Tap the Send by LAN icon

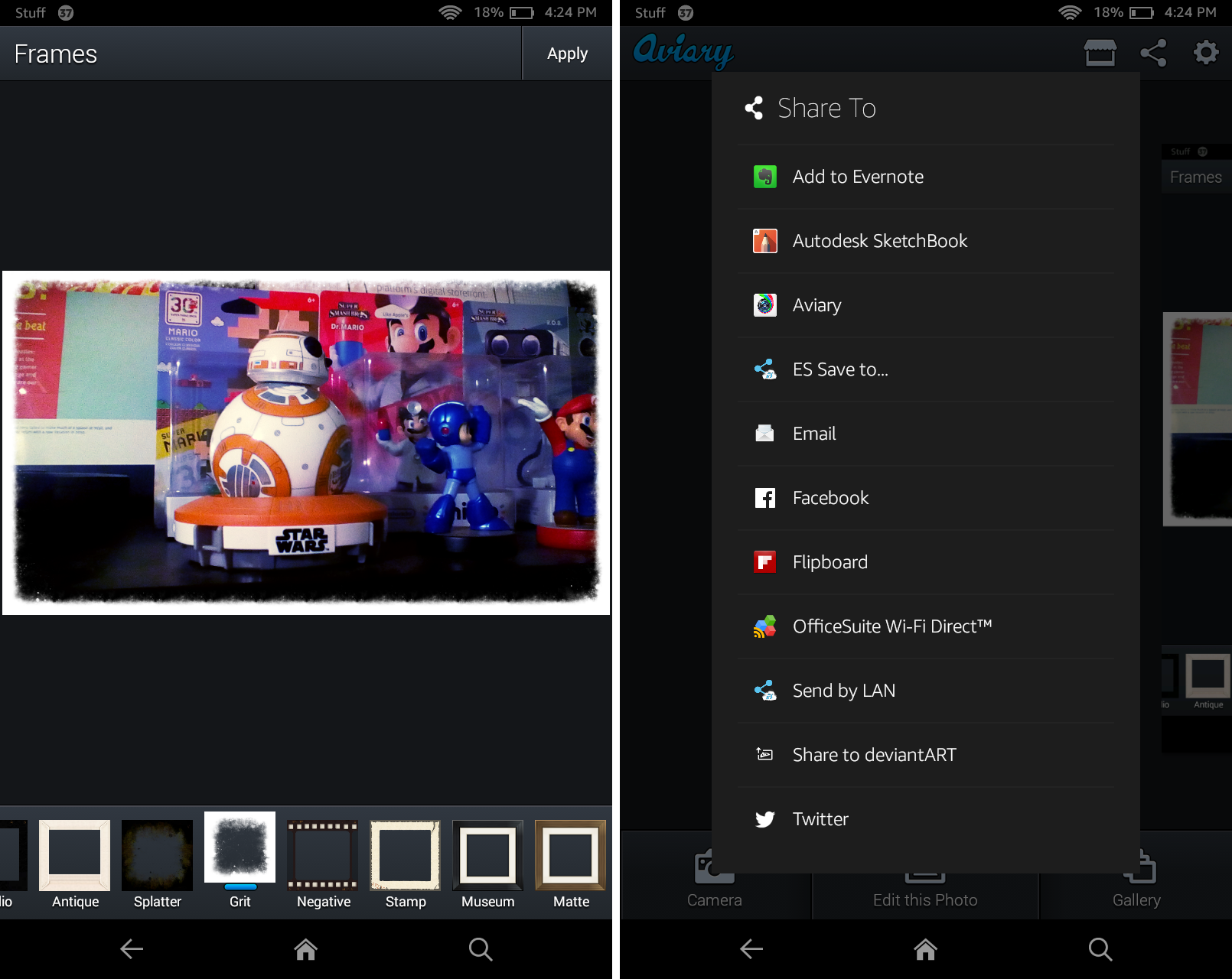tap(765, 691)
